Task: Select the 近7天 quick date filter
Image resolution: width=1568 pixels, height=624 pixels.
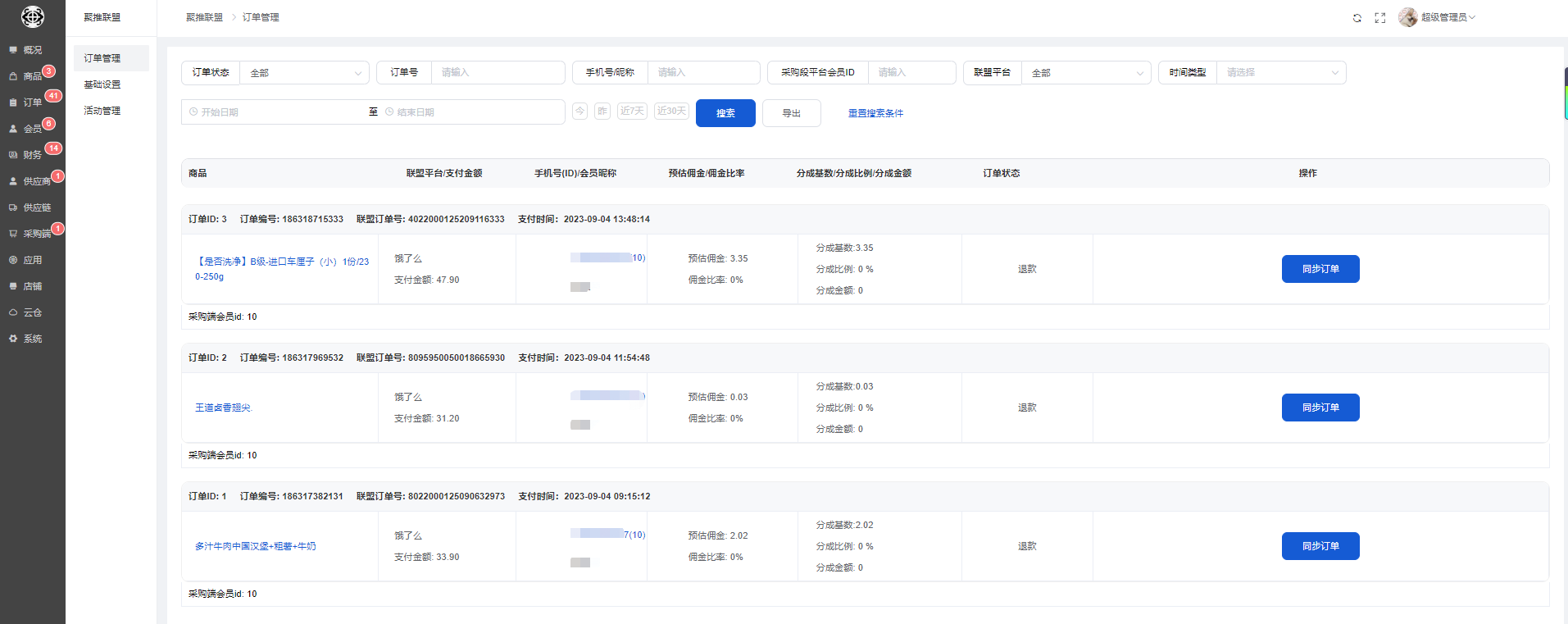Action: pyautogui.click(x=632, y=112)
